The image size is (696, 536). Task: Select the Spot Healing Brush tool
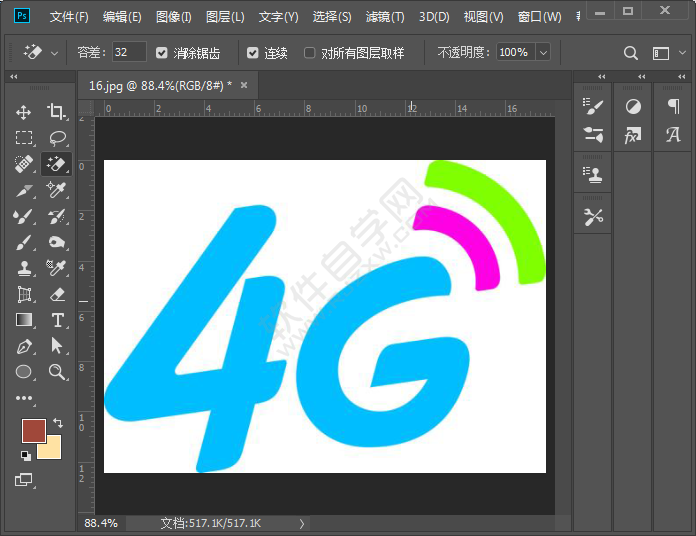(24, 164)
